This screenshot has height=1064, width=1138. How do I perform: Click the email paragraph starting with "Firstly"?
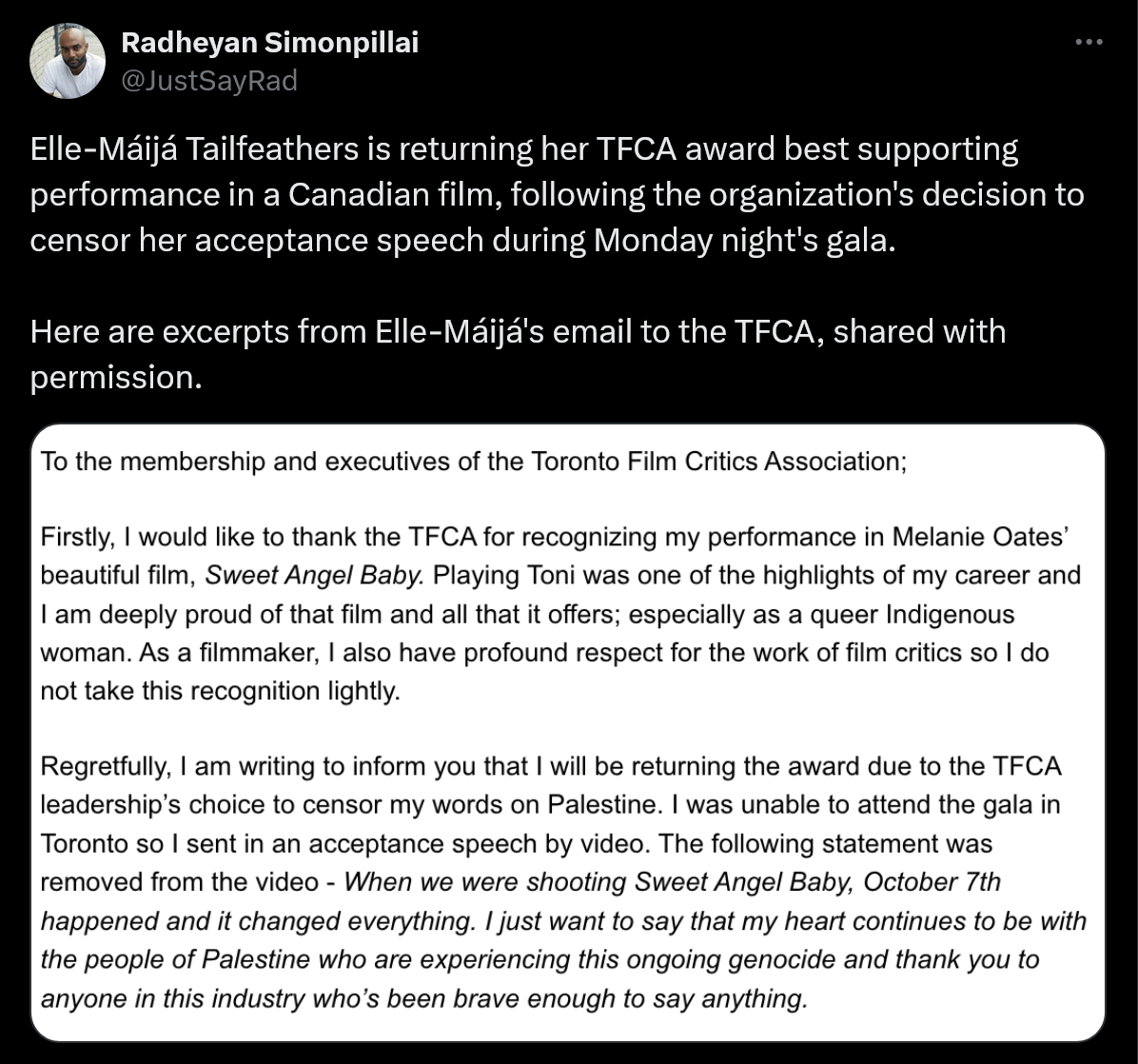[x=561, y=615]
